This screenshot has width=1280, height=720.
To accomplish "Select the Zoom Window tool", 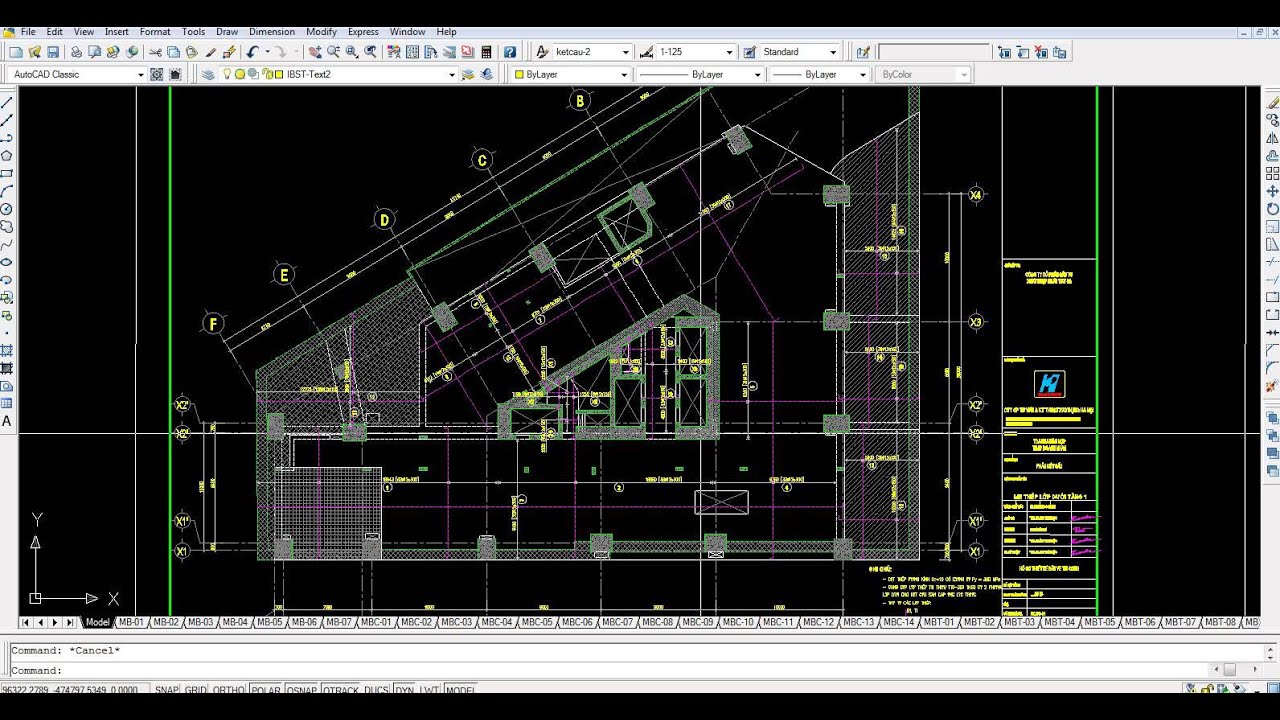I will pos(352,52).
